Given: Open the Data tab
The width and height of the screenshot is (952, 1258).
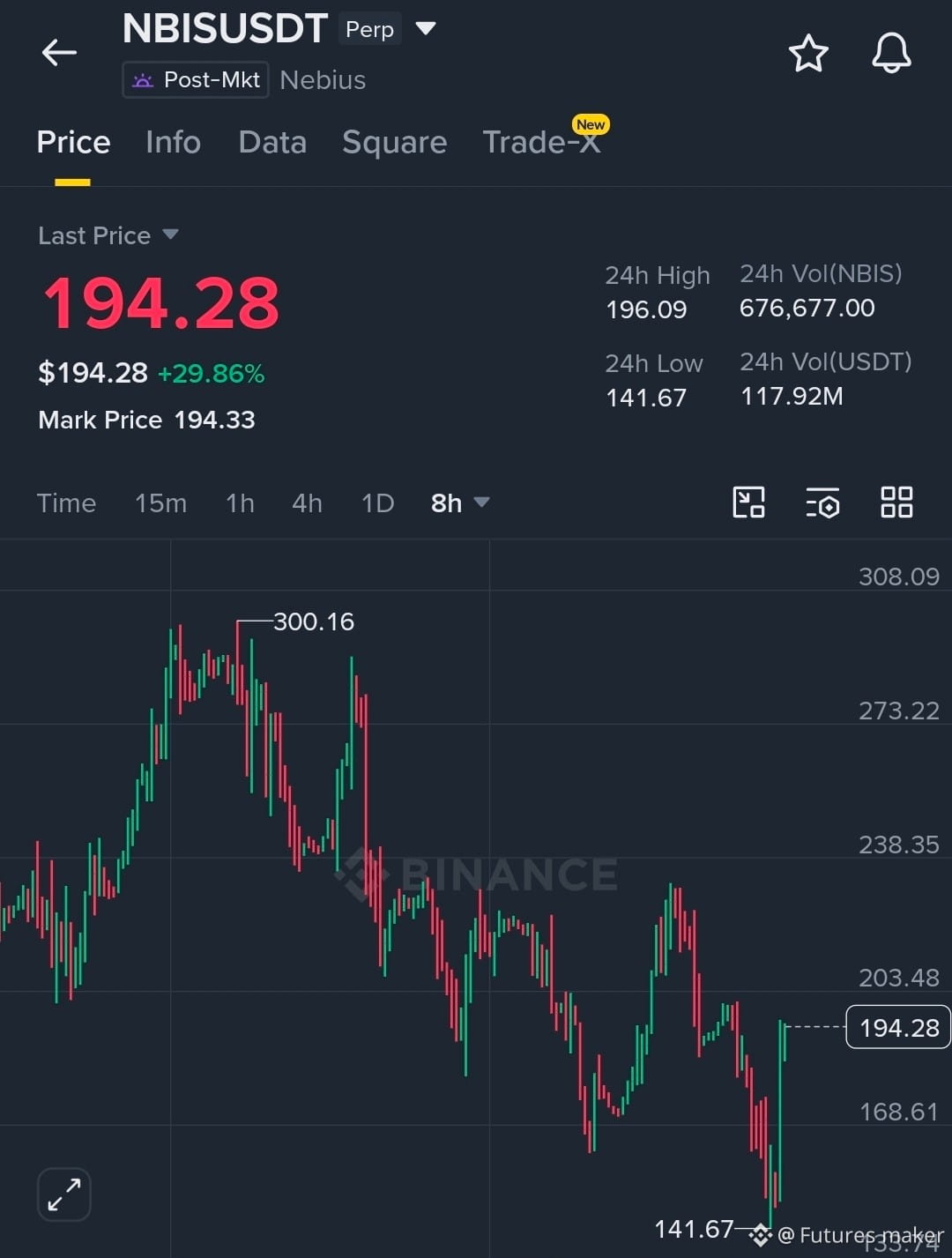Looking at the screenshot, I should (272, 142).
